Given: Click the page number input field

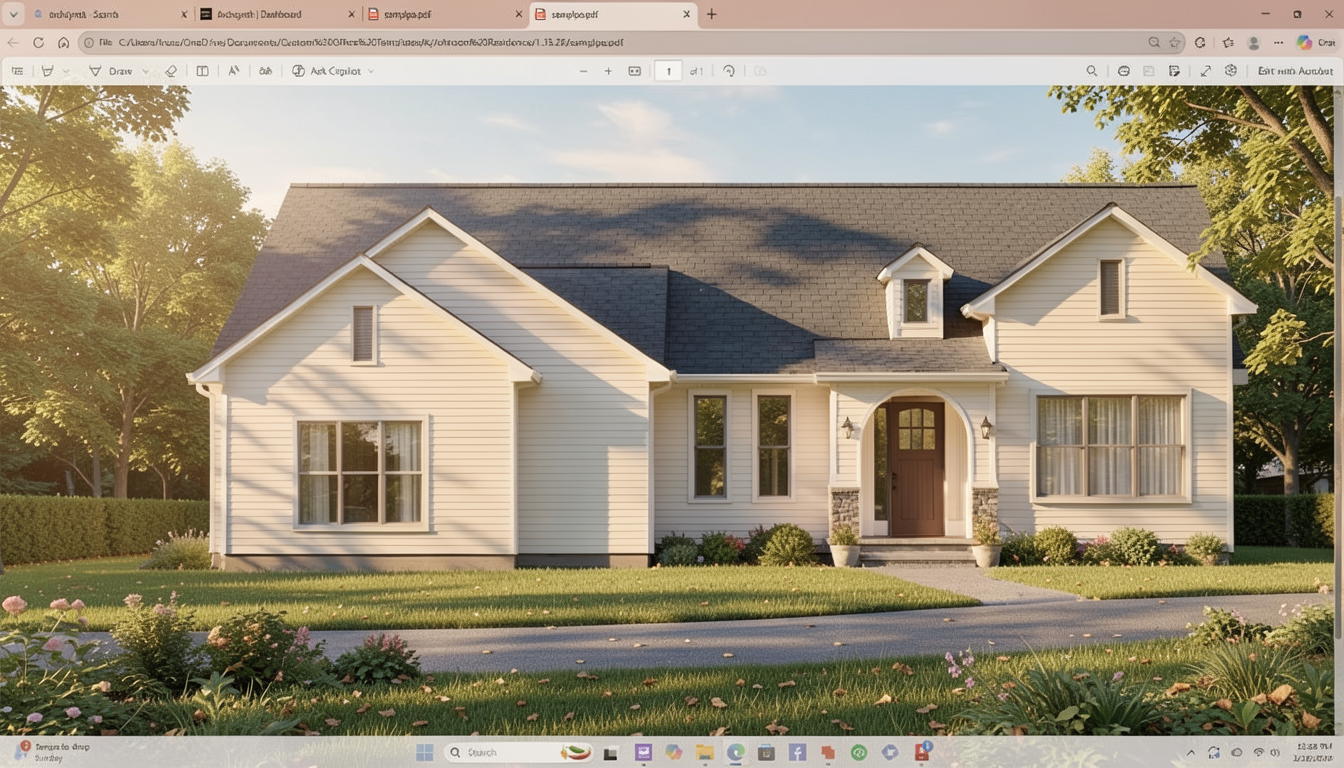Looking at the screenshot, I should pos(668,71).
